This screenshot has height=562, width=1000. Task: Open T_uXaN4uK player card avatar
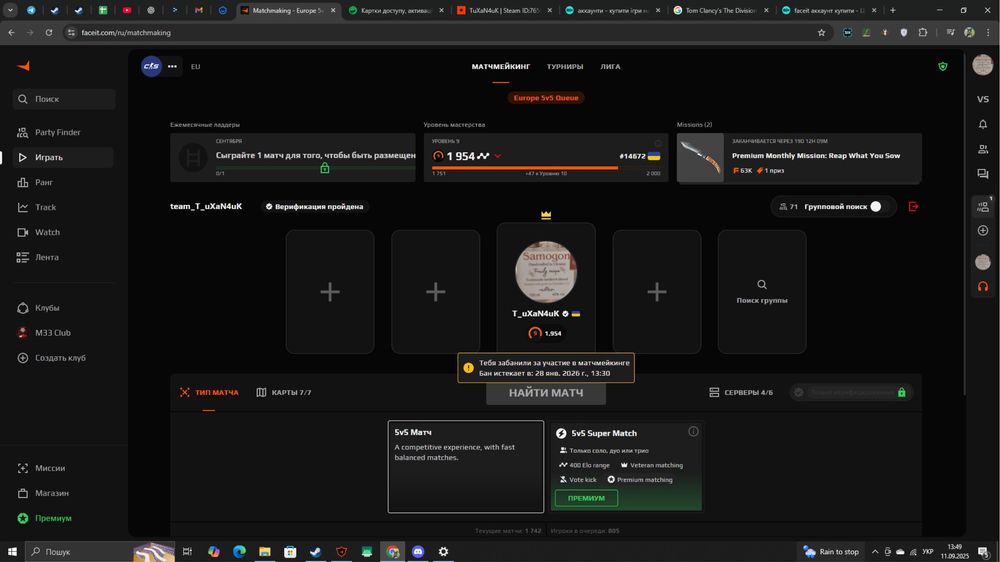click(546, 272)
